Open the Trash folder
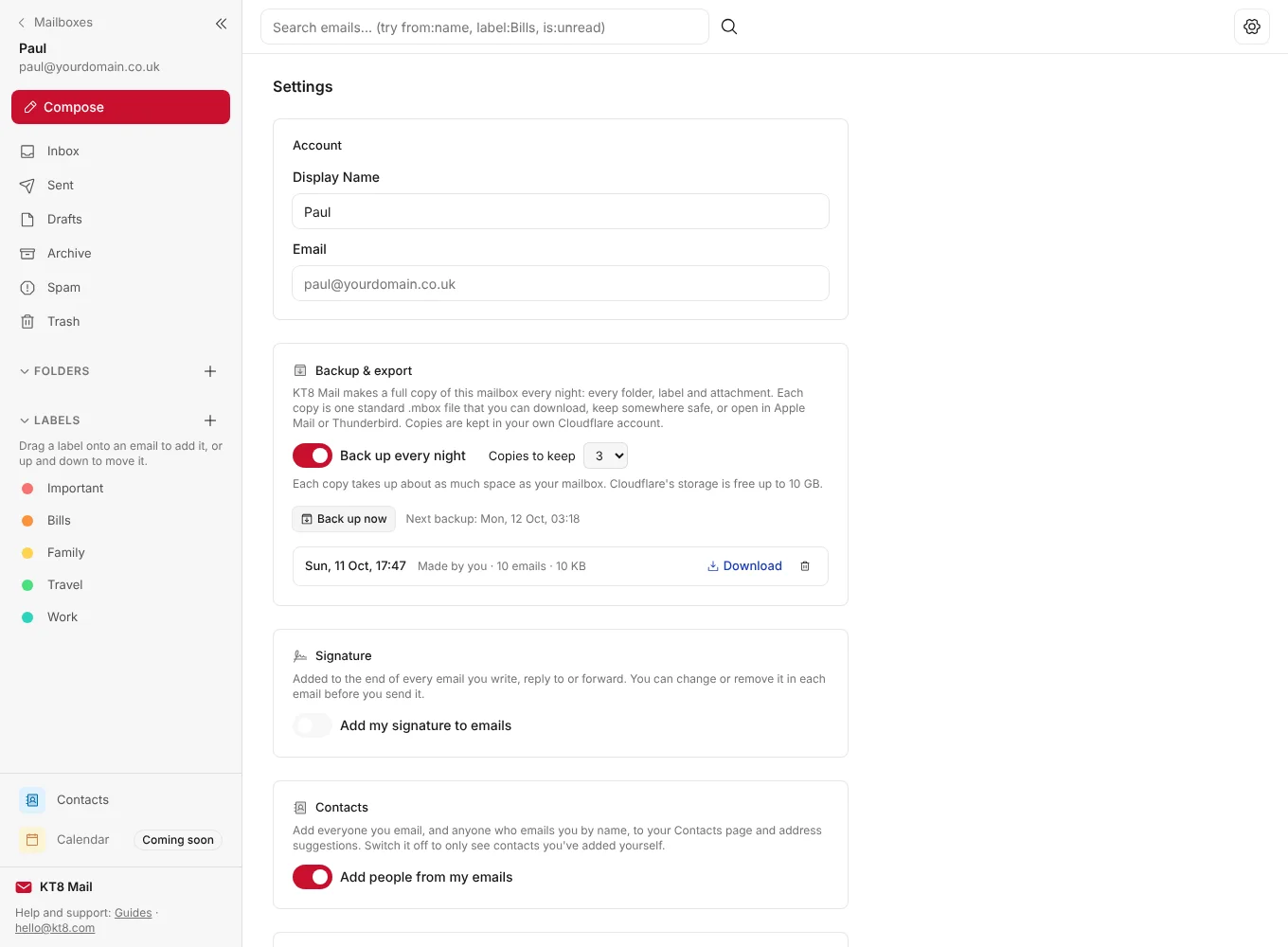 tap(120, 322)
